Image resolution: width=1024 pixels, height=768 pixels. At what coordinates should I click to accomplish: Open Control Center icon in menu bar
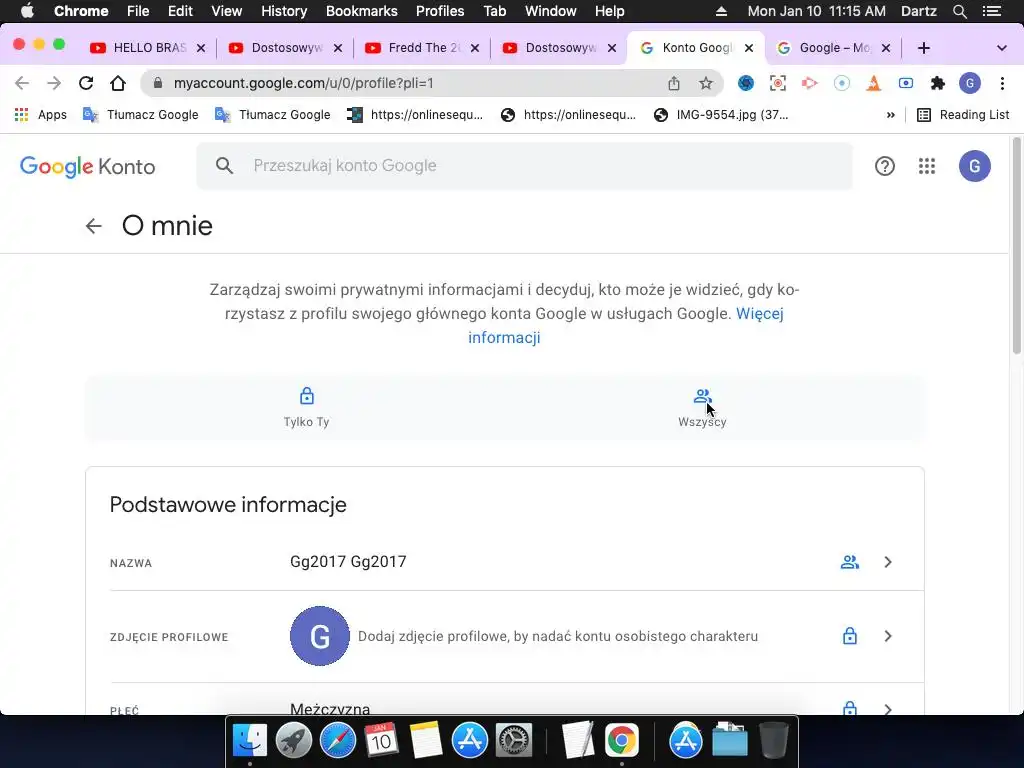coord(992,11)
